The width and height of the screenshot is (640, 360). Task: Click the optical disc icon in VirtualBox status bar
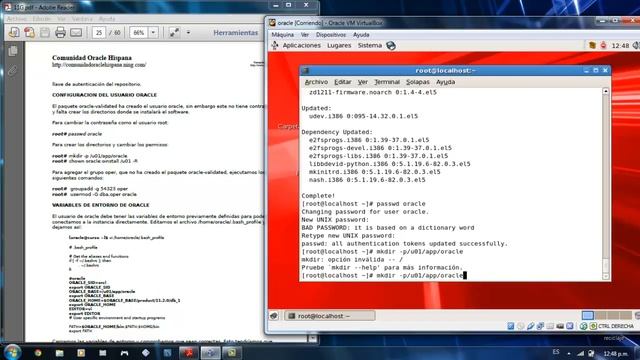click(x=520, y=326)
